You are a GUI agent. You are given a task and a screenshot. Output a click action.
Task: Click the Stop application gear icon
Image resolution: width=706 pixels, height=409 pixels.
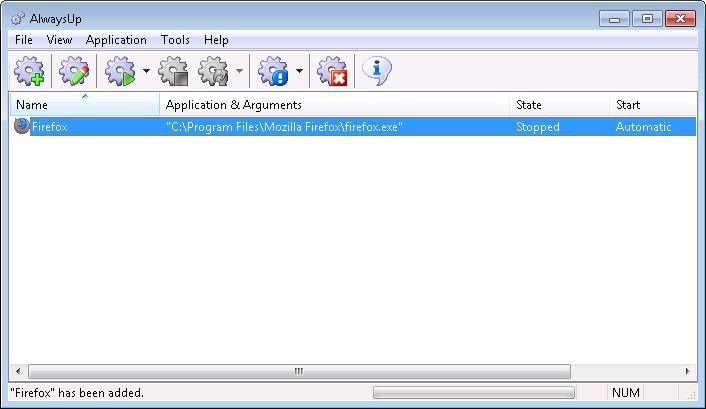point(173,71)
